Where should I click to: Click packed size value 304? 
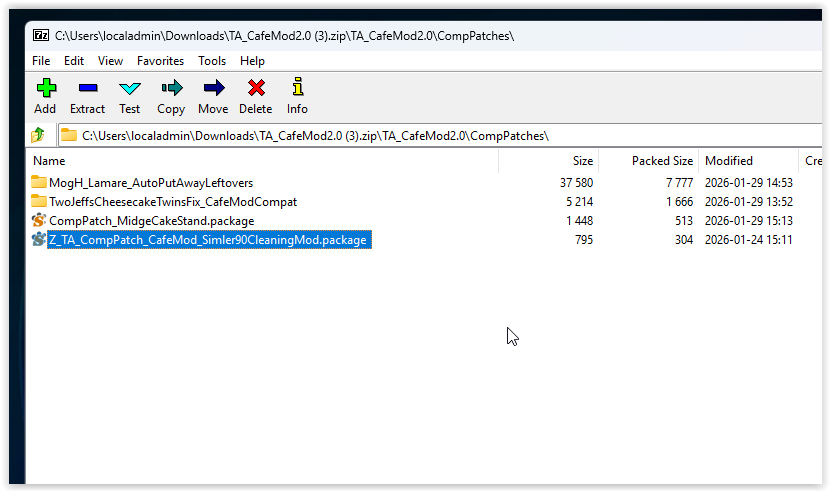point(684,240)
